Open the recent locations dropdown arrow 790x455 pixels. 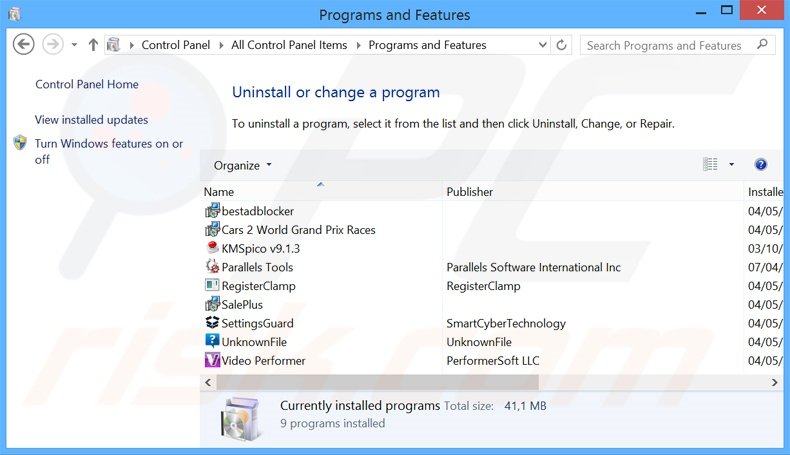(x=74, y=45)
